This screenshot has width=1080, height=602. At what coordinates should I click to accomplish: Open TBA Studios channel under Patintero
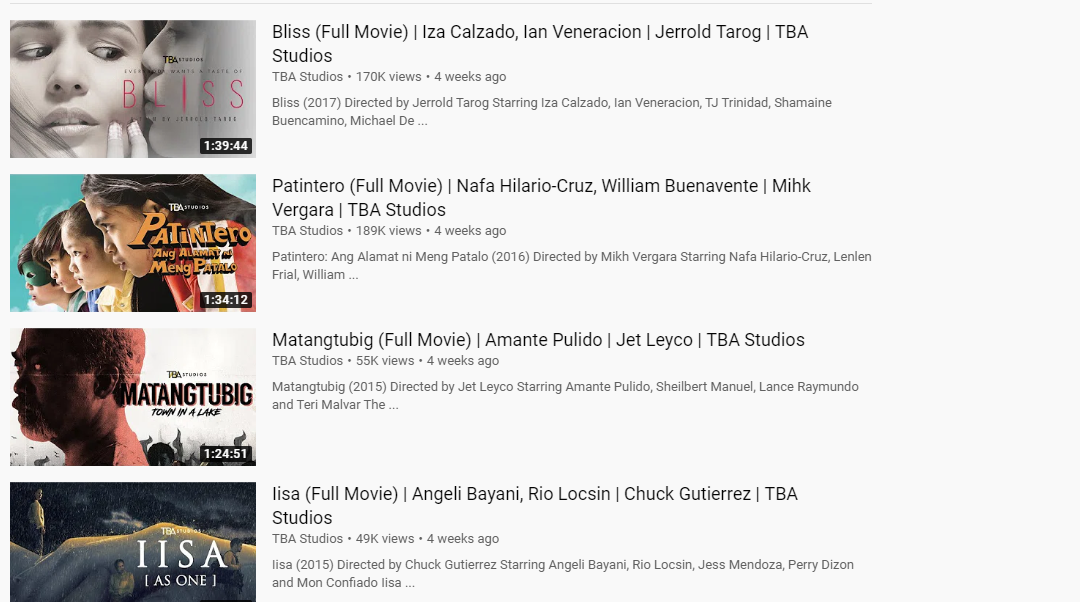(307, 231)
